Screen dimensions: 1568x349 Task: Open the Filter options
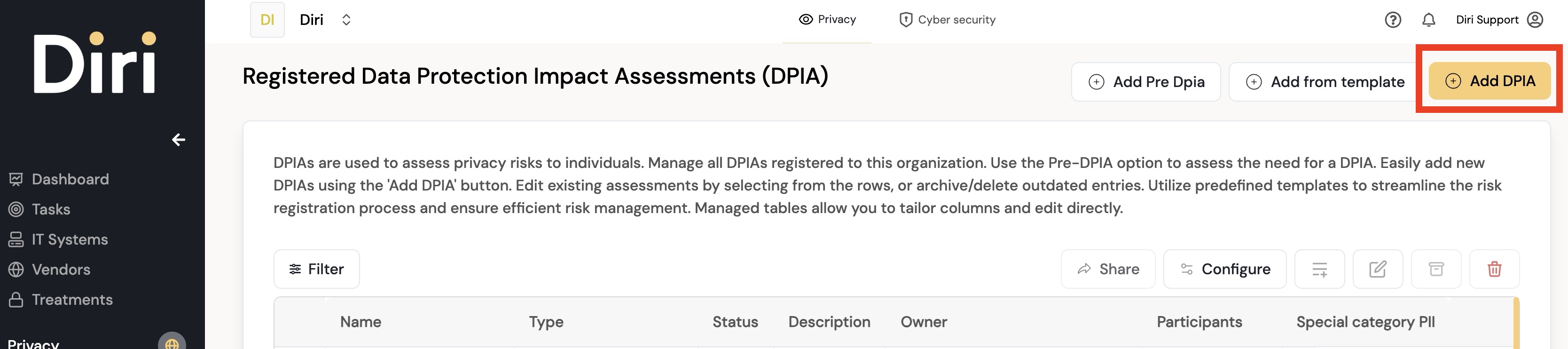click(x=316, y=269)
